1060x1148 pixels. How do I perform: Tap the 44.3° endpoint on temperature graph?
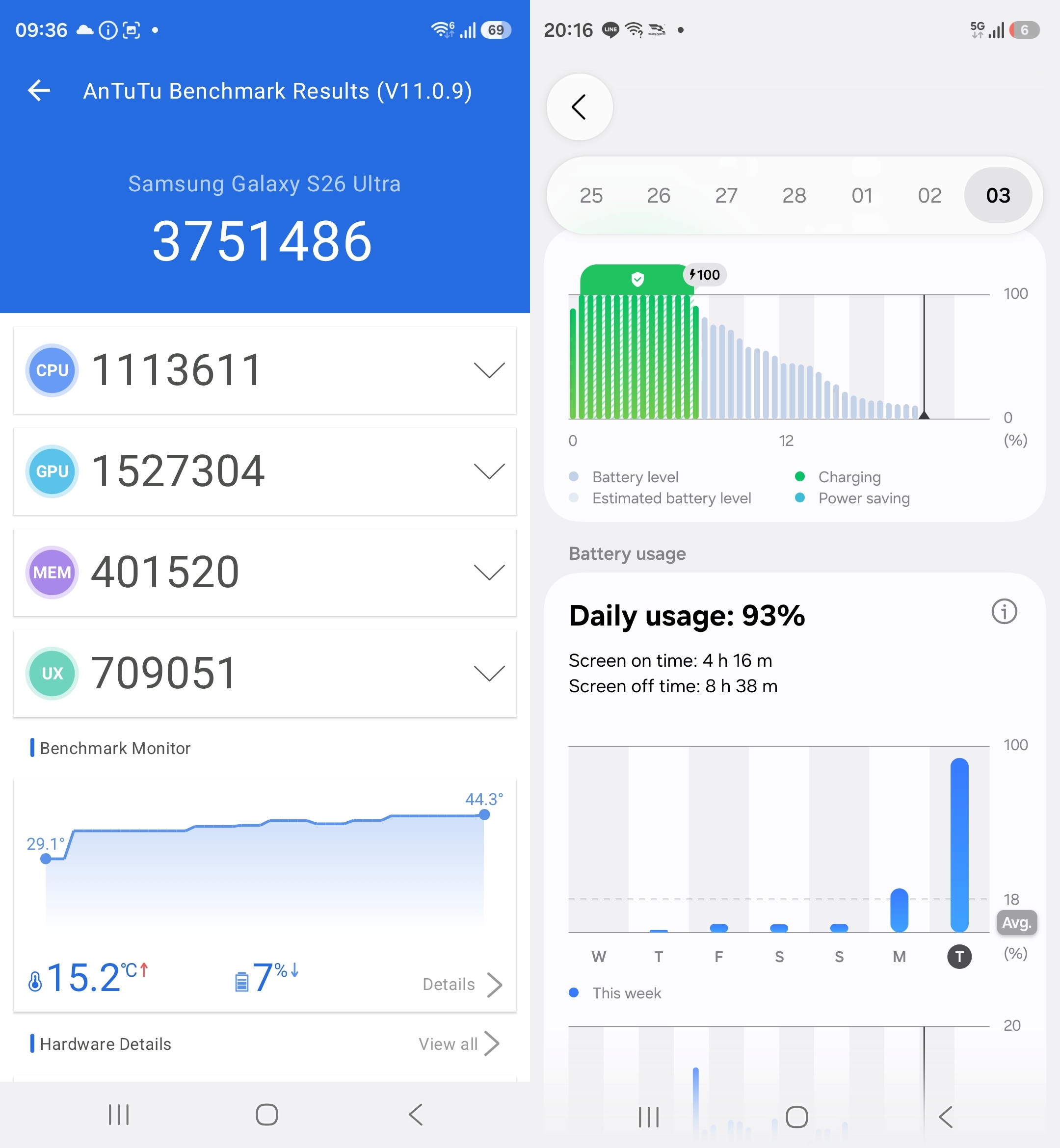click(484, 814)
